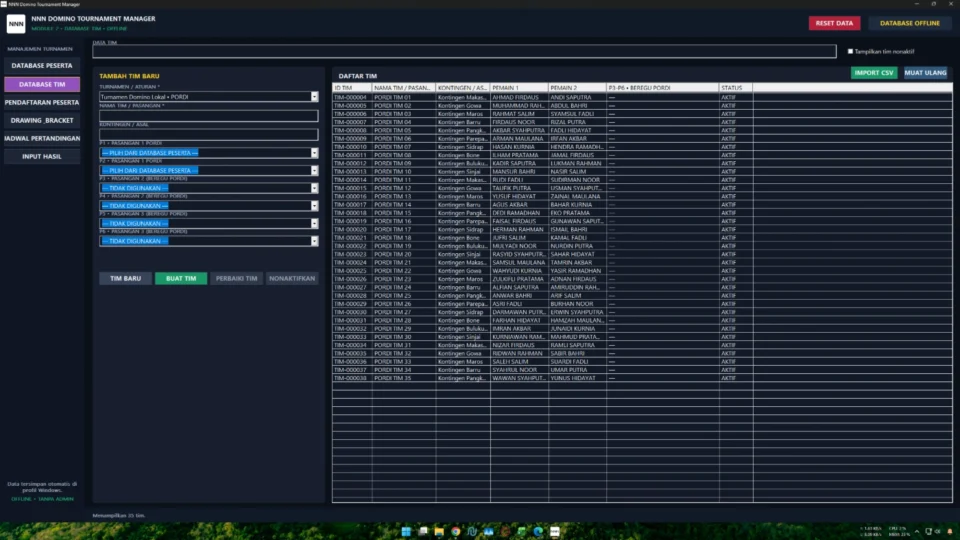Select row TIM-000004 PORDI TIM 01

(642, 97)
